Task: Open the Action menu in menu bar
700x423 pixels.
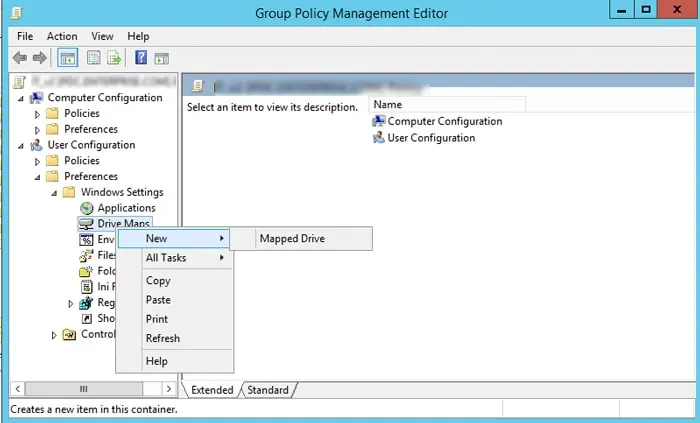Action: pos(61,36)
